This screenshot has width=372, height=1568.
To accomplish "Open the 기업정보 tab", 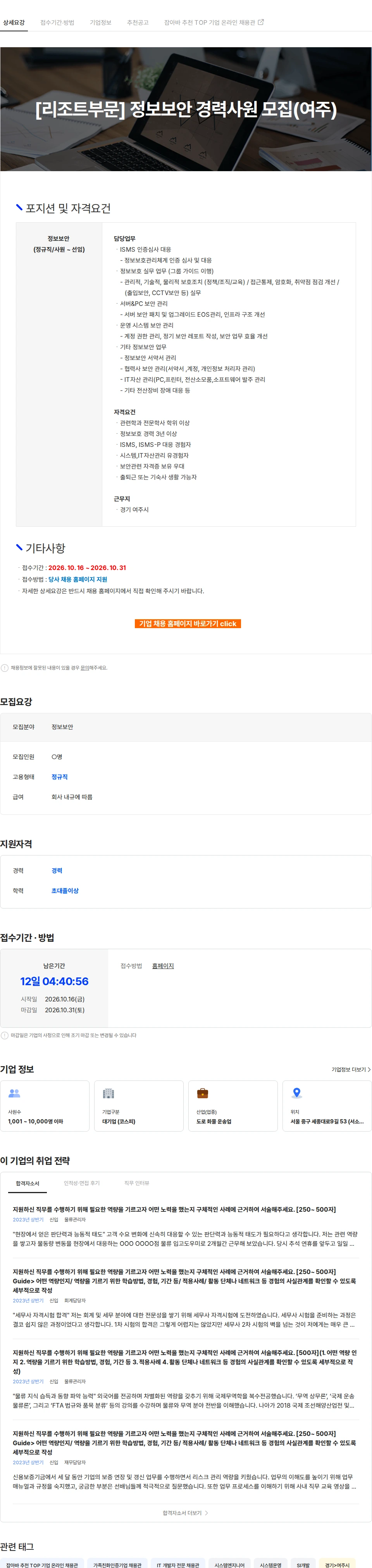I will (100, 22).
